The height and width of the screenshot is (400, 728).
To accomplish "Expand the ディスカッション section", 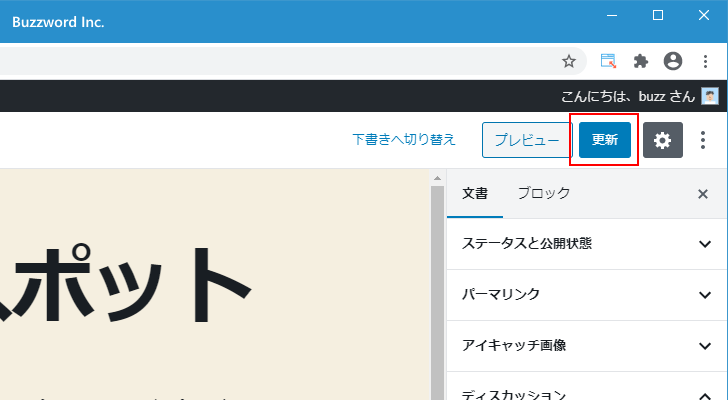I will tap(587, 393).
